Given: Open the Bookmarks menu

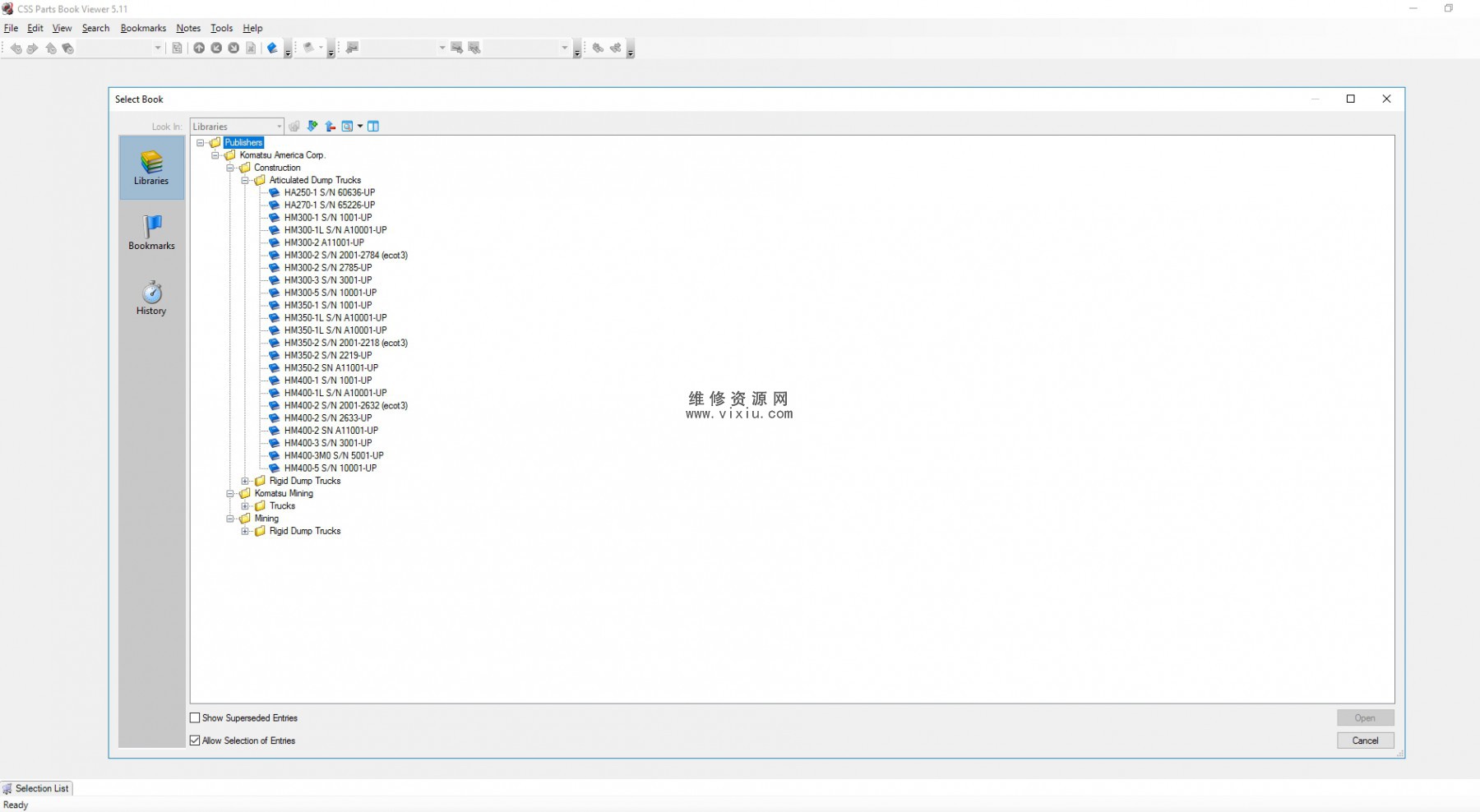Looking at the screenshot, I should click(x=143, y=28).
